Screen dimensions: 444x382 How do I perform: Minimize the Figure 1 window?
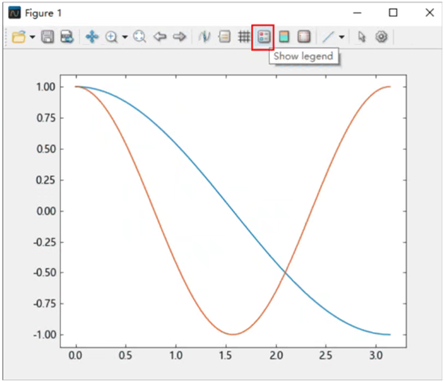click(x=357, y=13)
